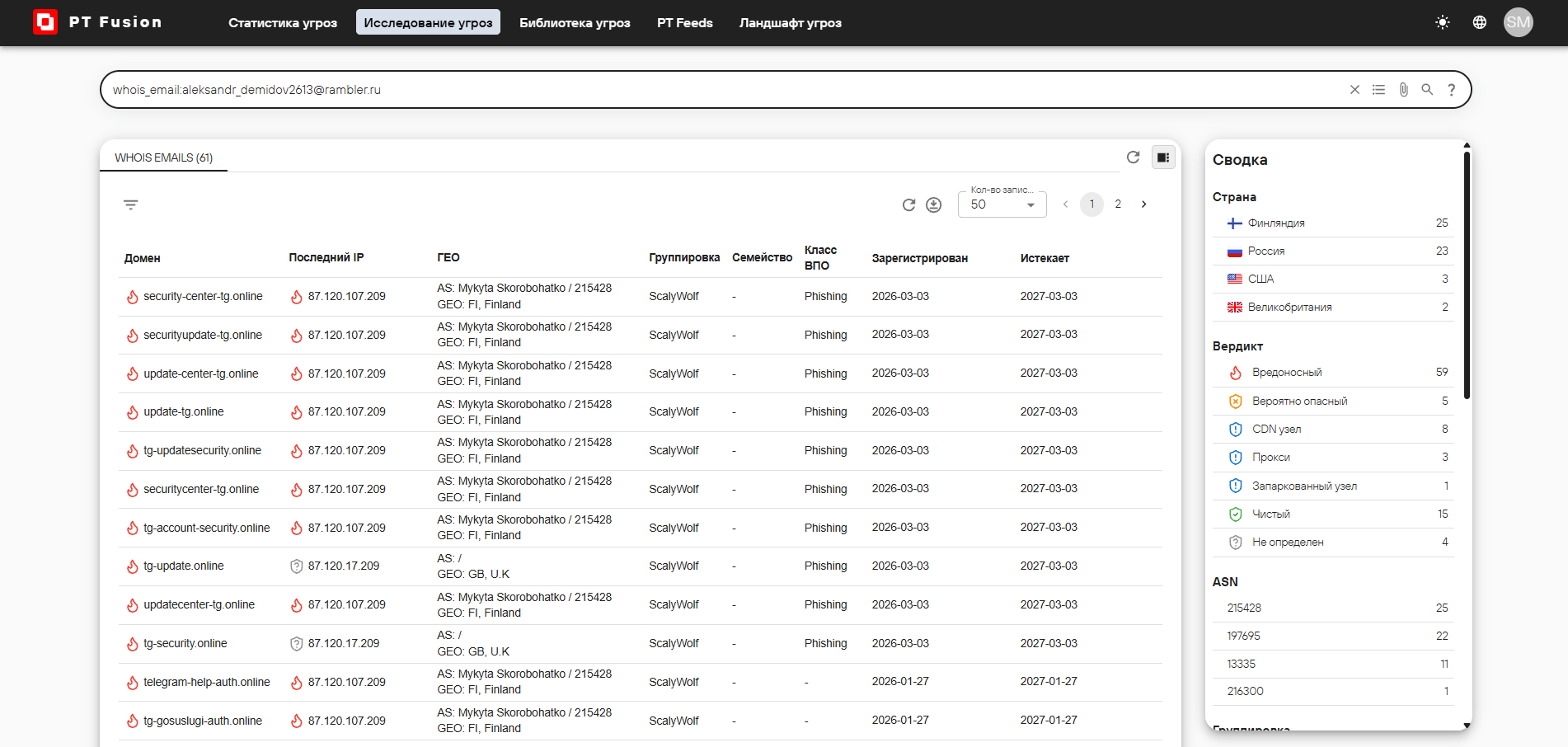Open domain tg-gosuslugi-auth.online

coord(203,721)
